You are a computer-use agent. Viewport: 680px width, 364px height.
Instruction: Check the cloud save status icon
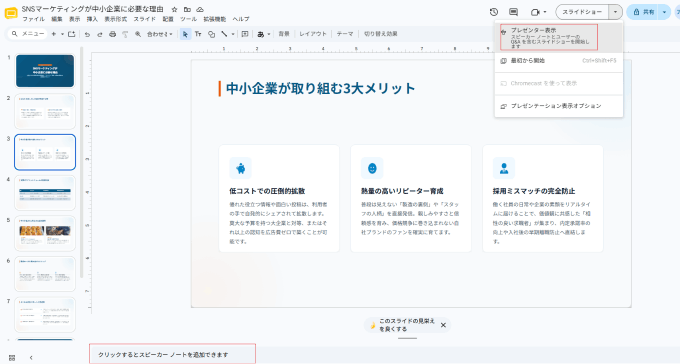coord(199,9)
